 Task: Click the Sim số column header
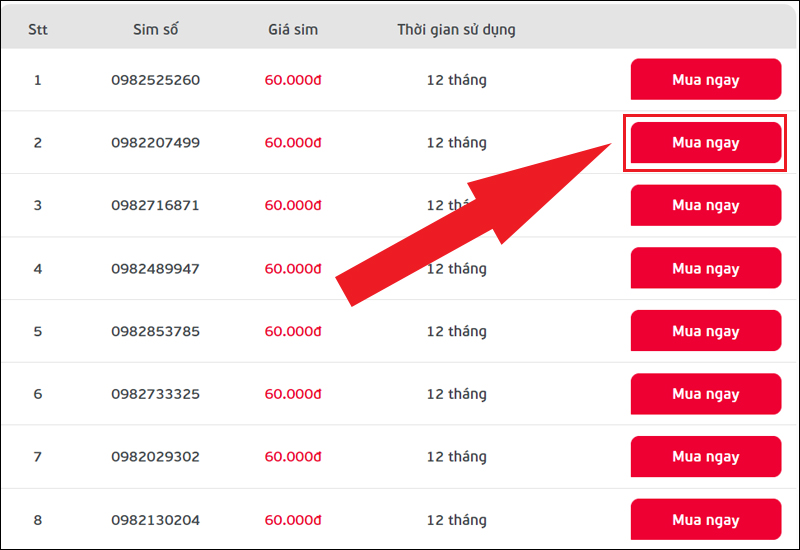(155, 29)
